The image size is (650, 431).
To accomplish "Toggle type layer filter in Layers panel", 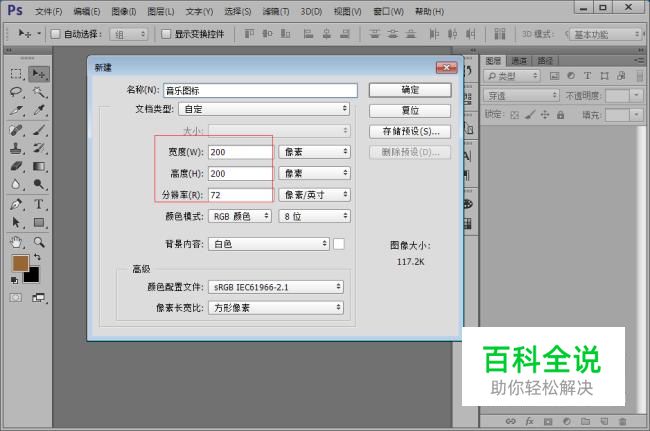I will [587, 75].
